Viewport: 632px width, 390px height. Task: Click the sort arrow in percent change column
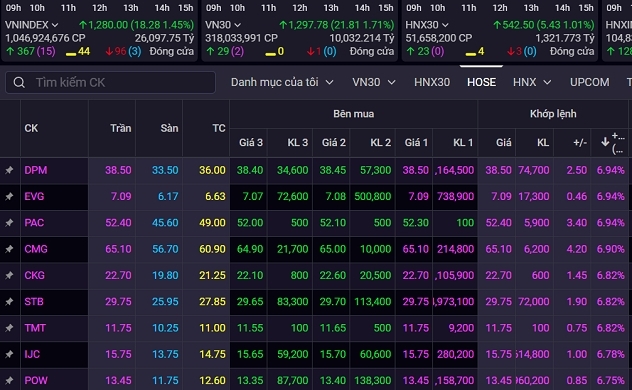[605, 142]
